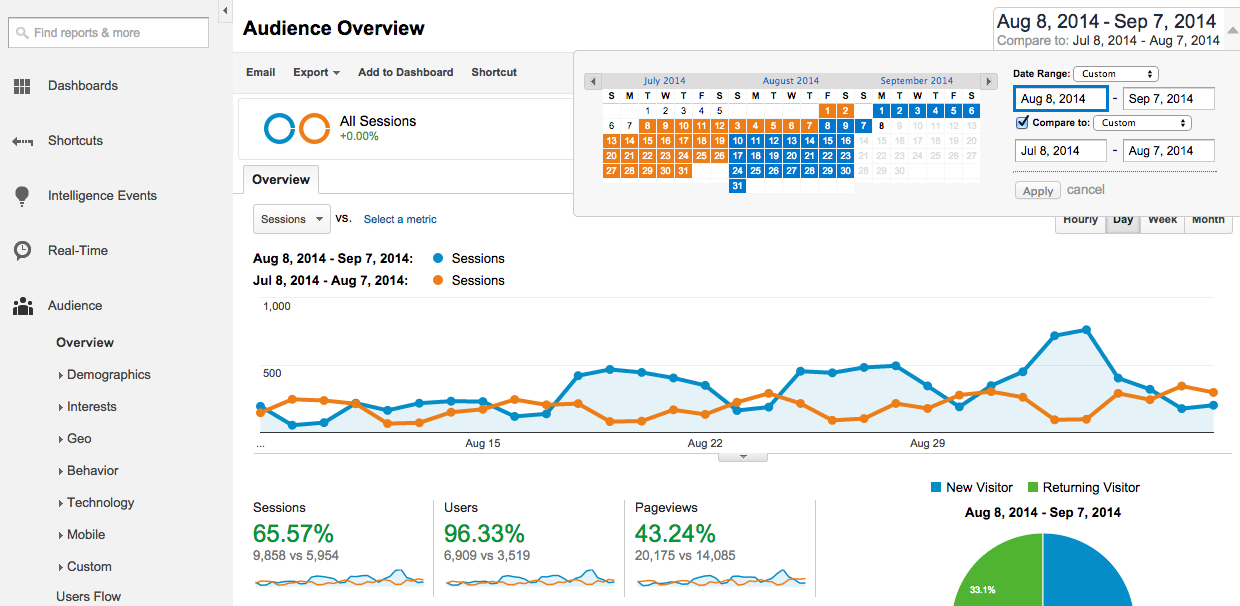Switch chart granularity to Month
The width and height of the screenshot is (1240, 606).
point(1208,220)
